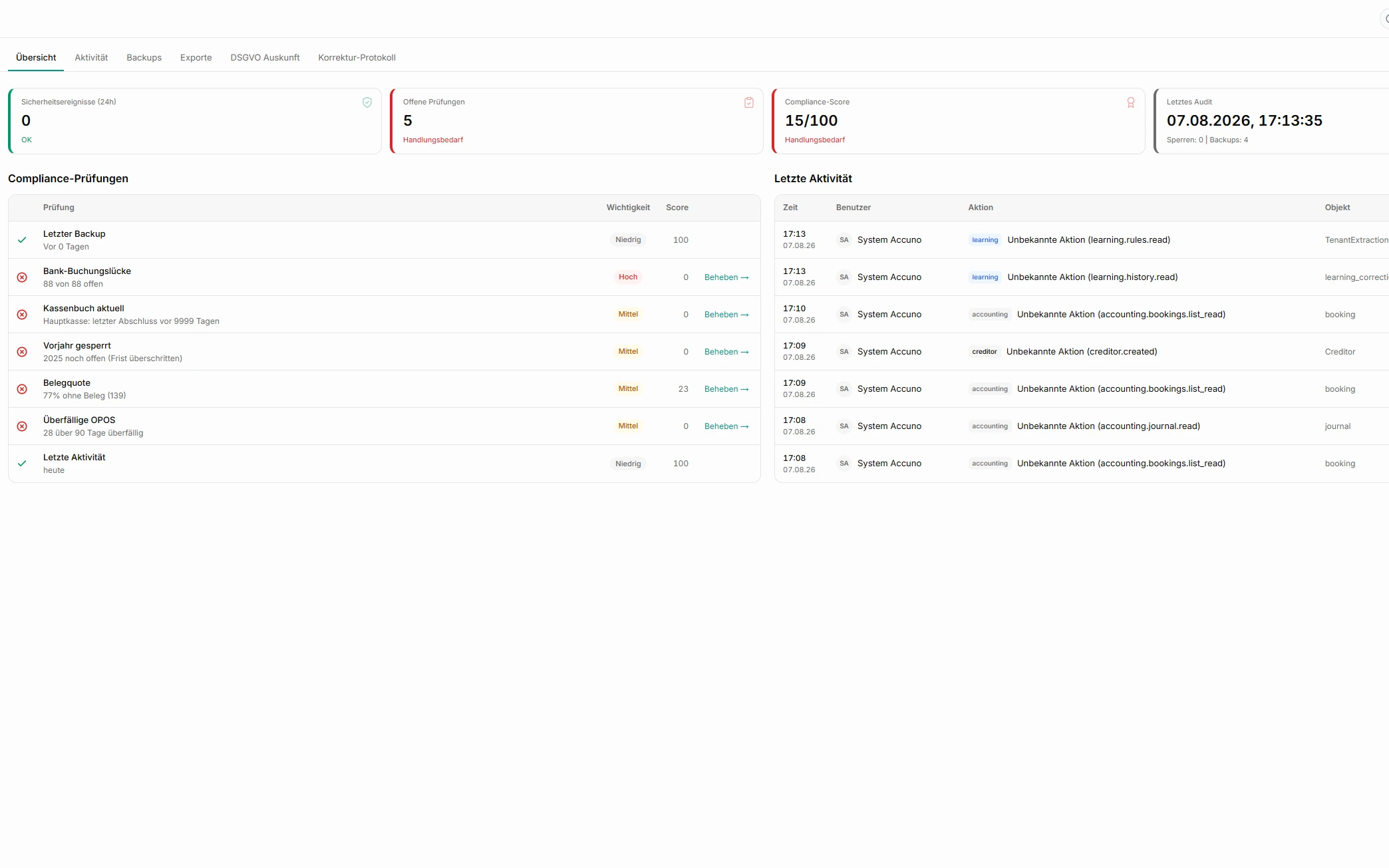Viewport: 1389px width, 868px height.
Task: Switch to Korrektur-Protokoll tab
Action: click(x=357, y=57)
